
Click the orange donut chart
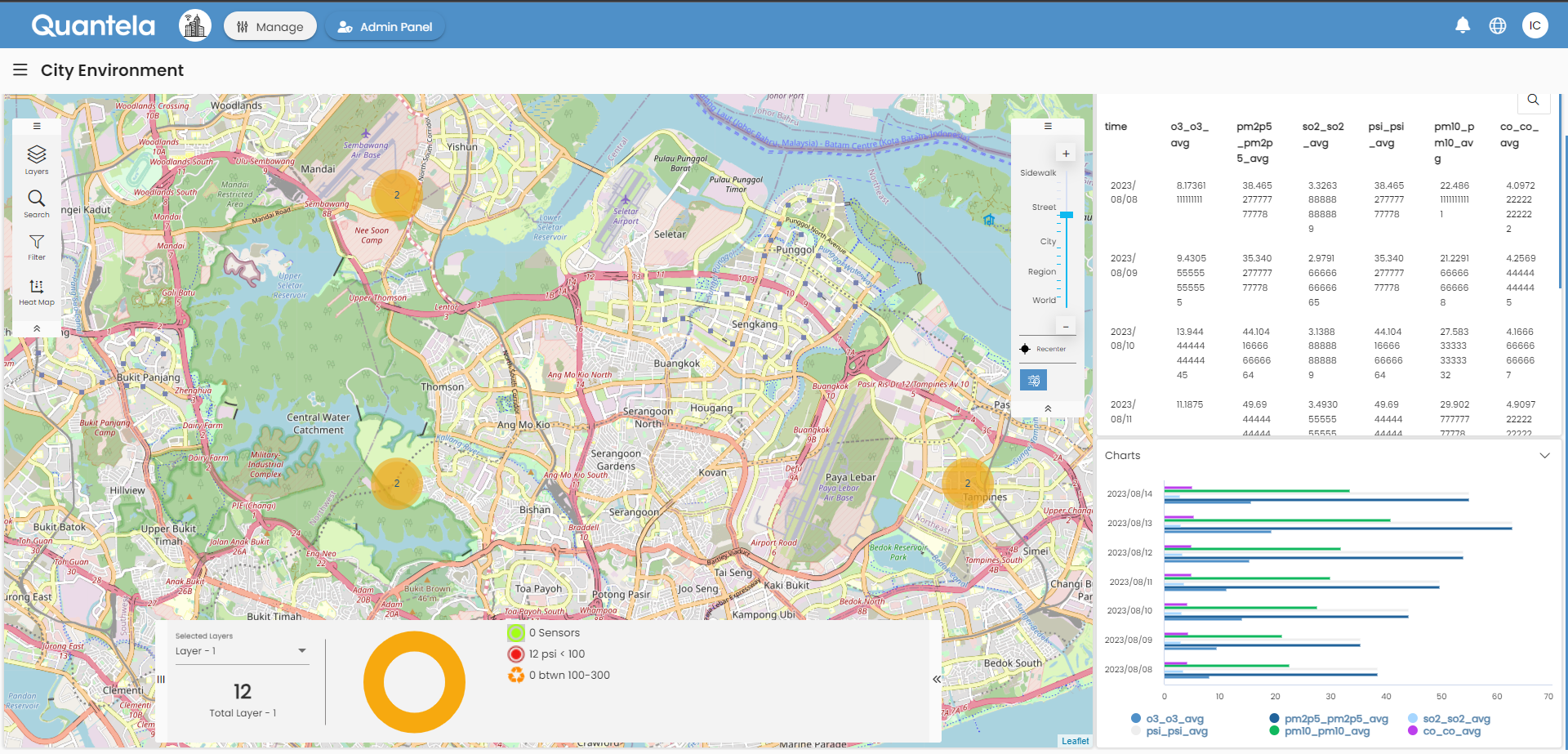414,682
